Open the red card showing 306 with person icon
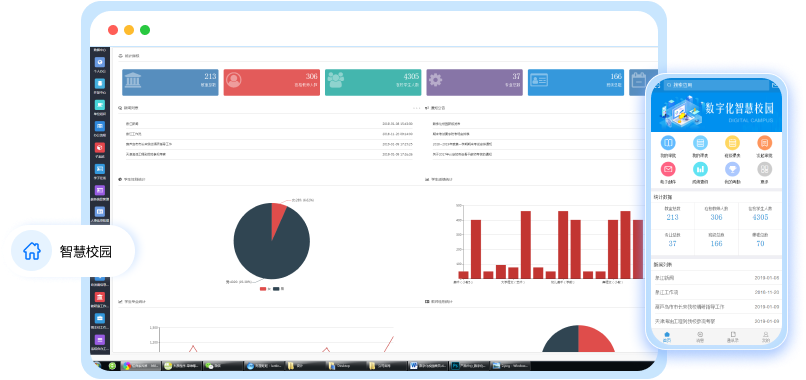Image resolution: width=806 pixels, height=380 pixels. [x=271, y=82]
